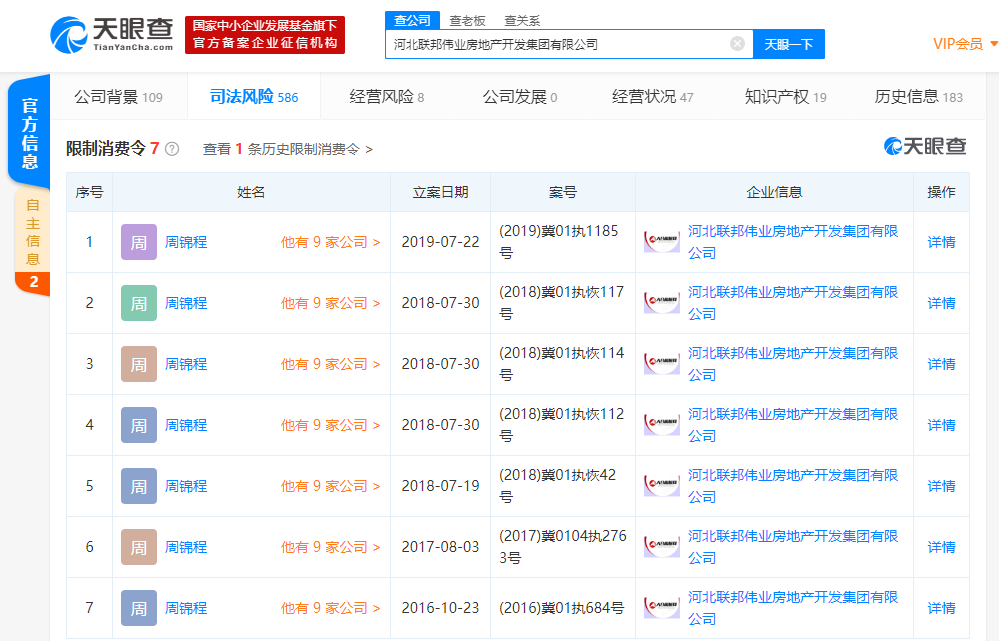Open 详情 for case 冀01执恢112号
Screen dimensions: 999x641
(941, 425)
